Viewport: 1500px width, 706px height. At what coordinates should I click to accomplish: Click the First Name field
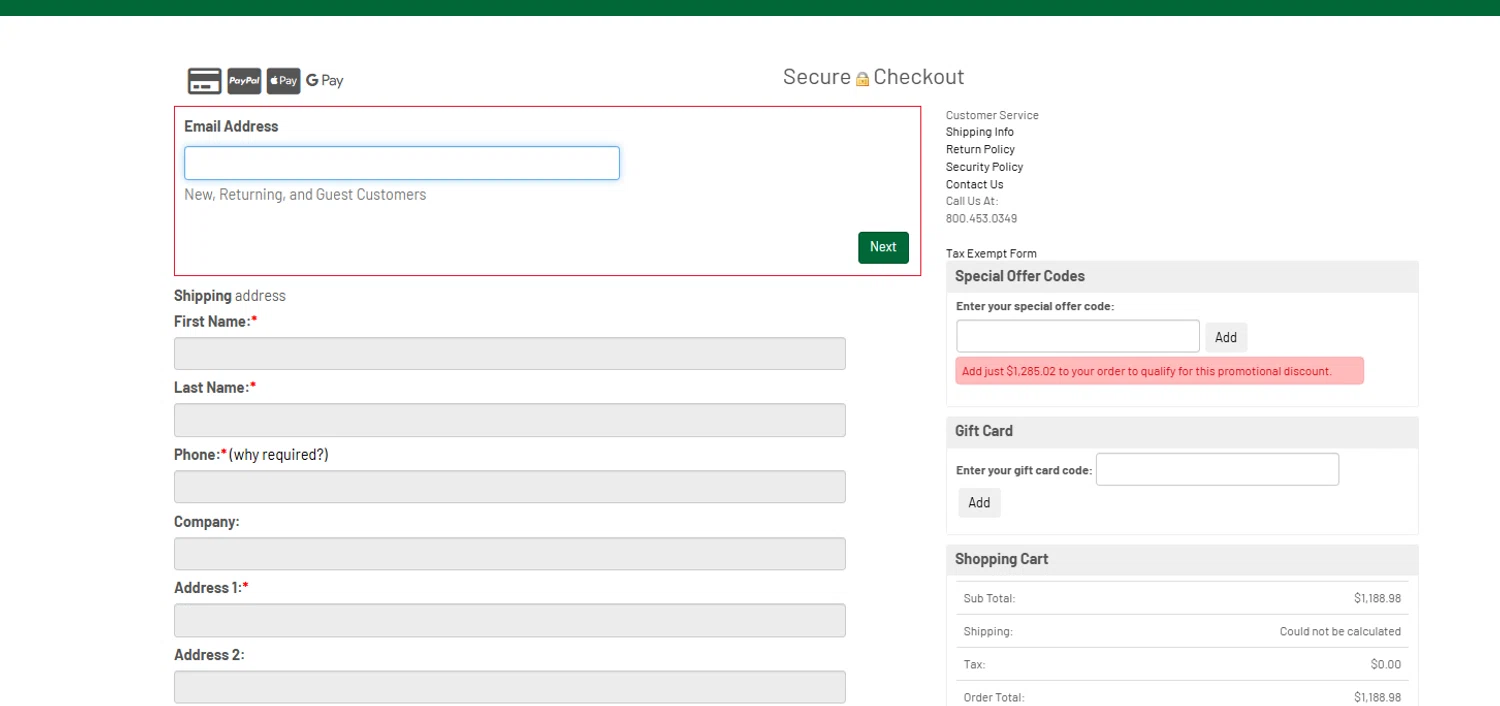(510, 353)
